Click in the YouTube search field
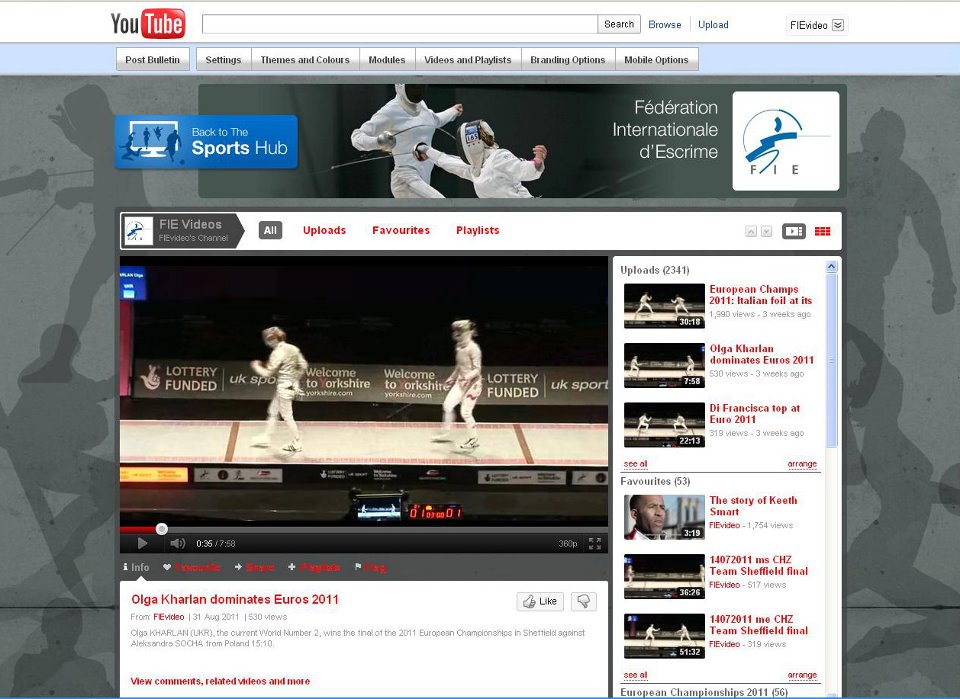The height and width of the screenshot is (699, 960). tap(400, 24)
